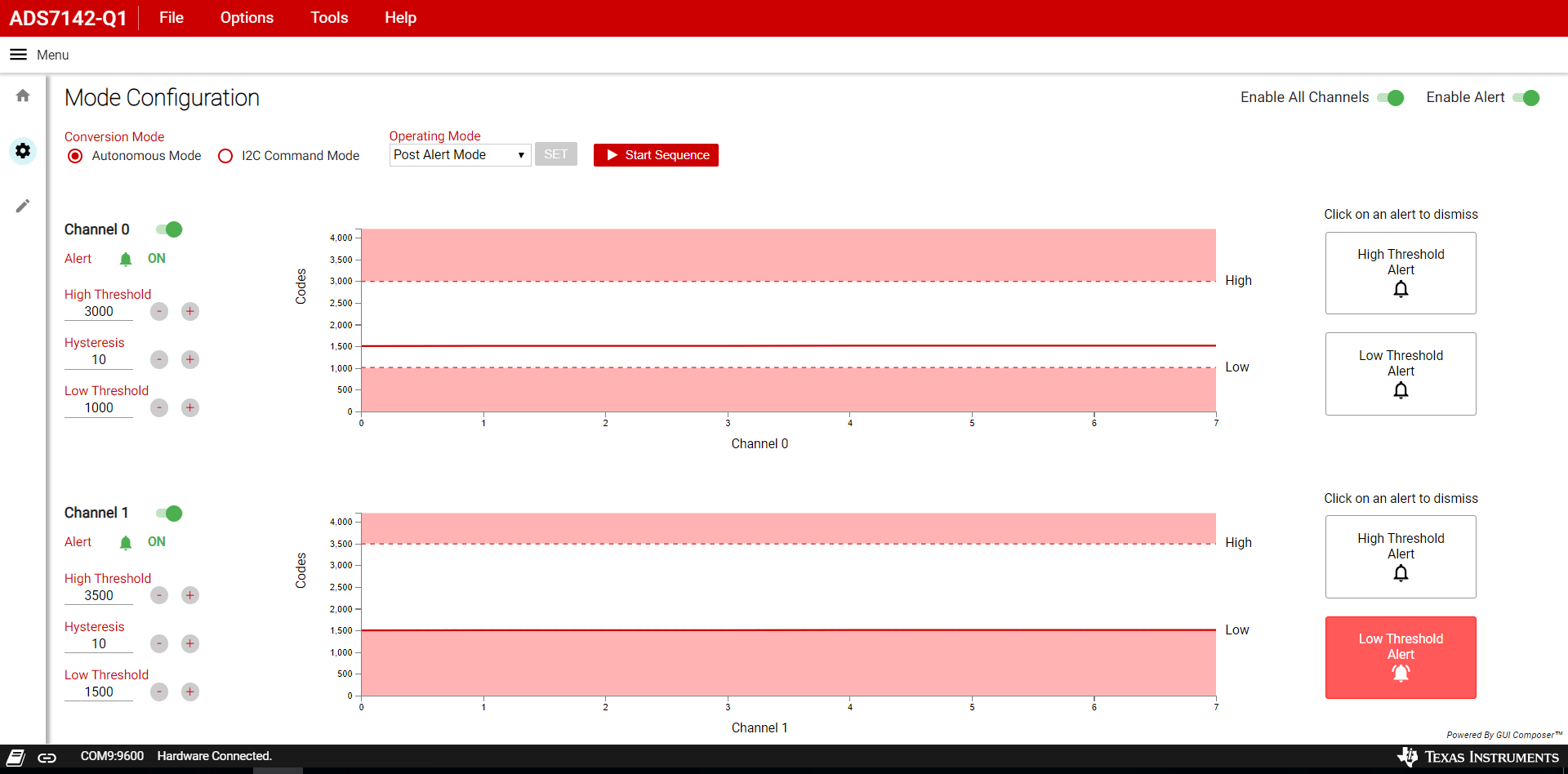Click the Channel 0 Hysteresis value field
The width and height of the screenshot is (1568, 774).
click(x=99, y=360)
